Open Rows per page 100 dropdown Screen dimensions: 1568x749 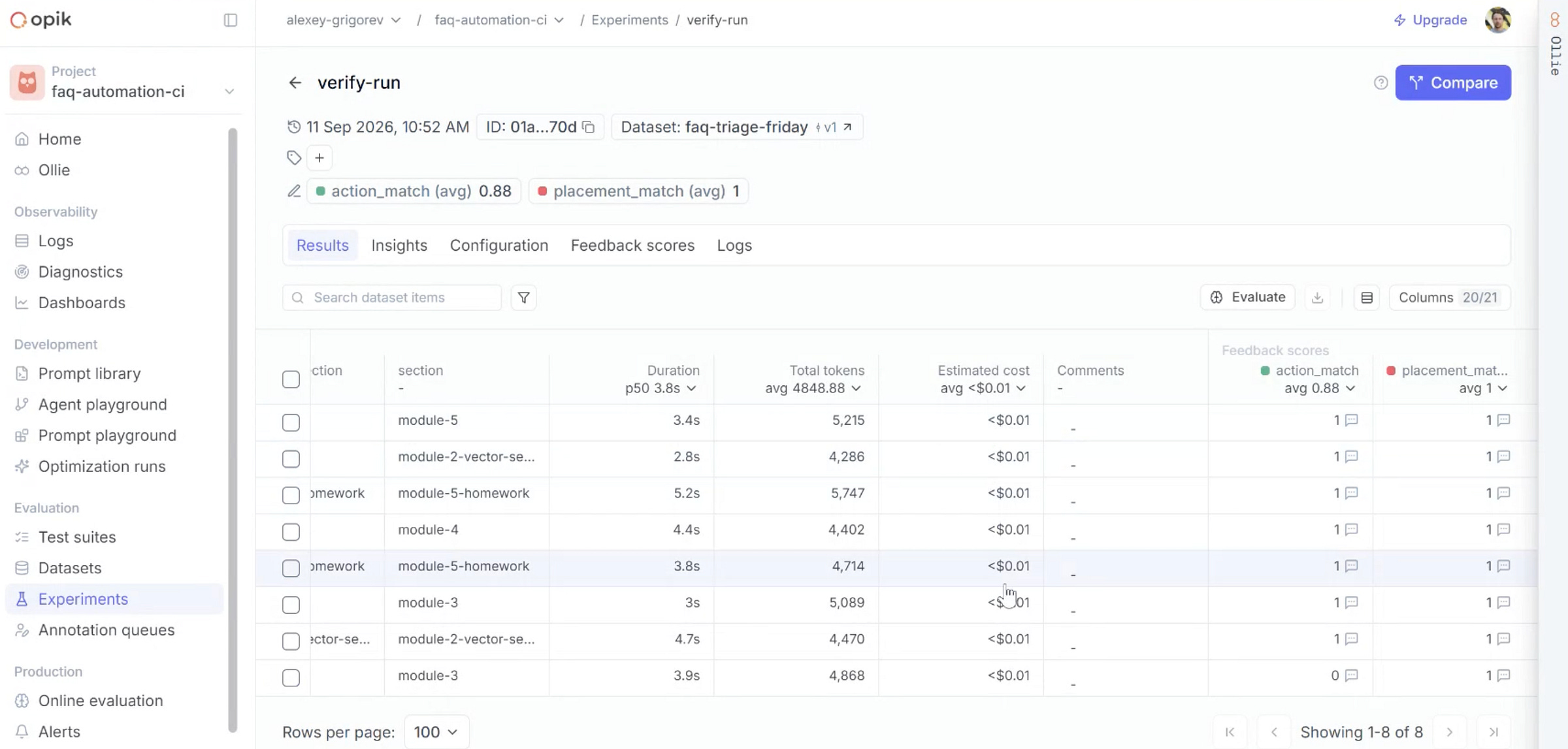(x=436, y=732)
